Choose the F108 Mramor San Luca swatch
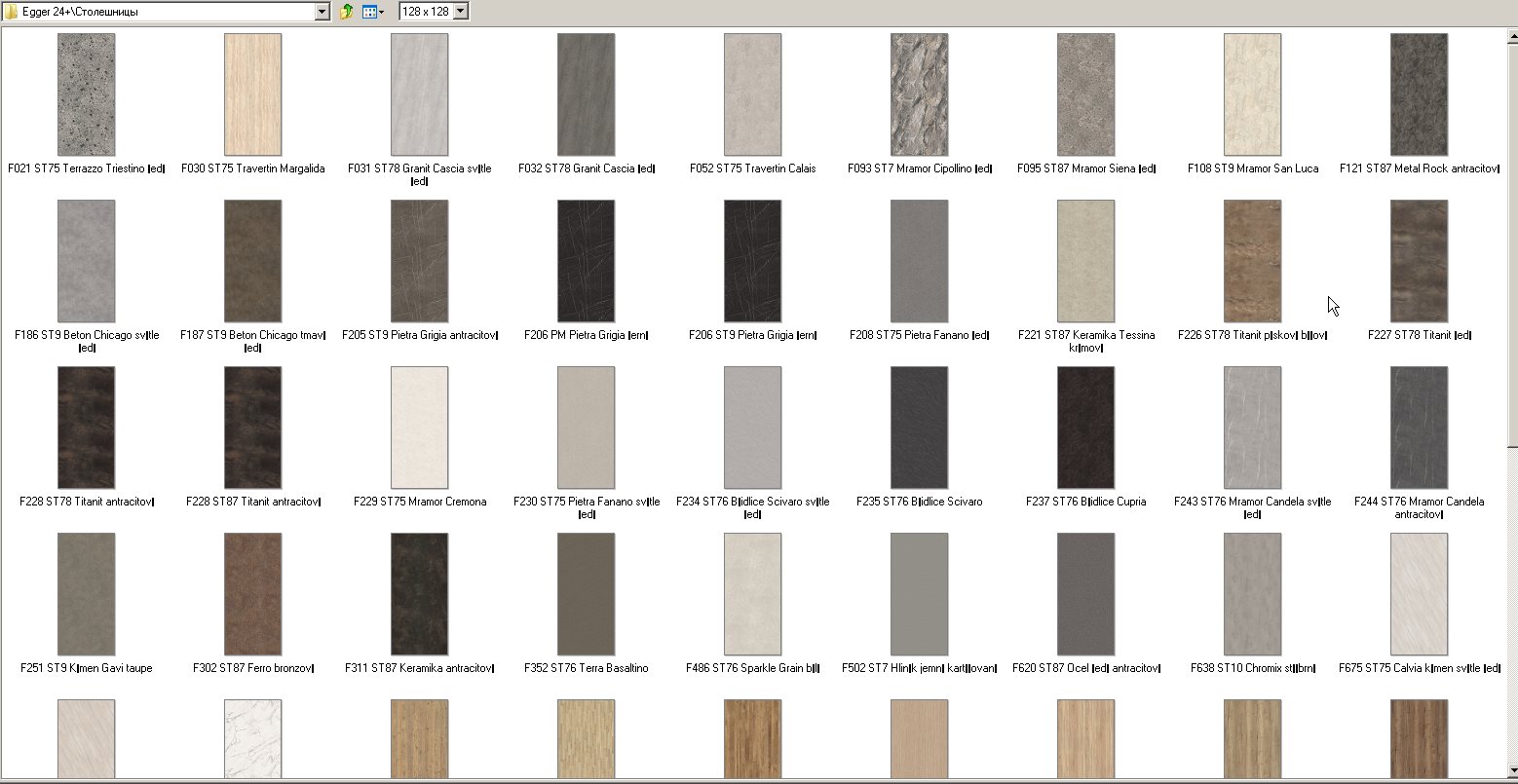 (x=1252, y=94)
